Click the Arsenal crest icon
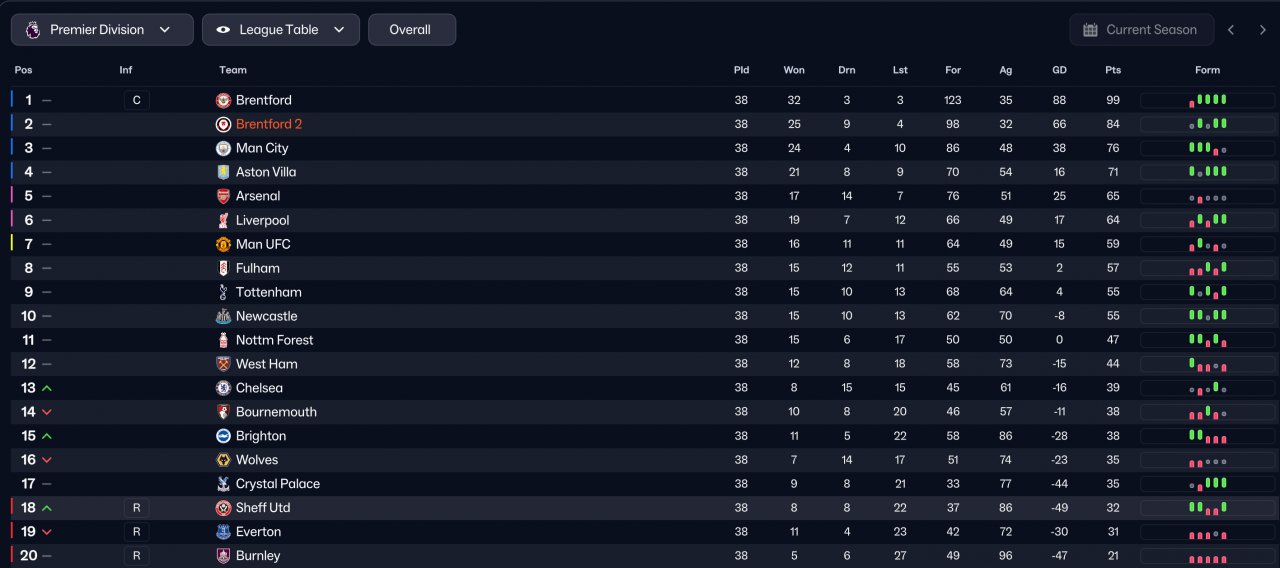Viewport: 1280px width, 568px height. pyautogui.click(x=223, y=196)
